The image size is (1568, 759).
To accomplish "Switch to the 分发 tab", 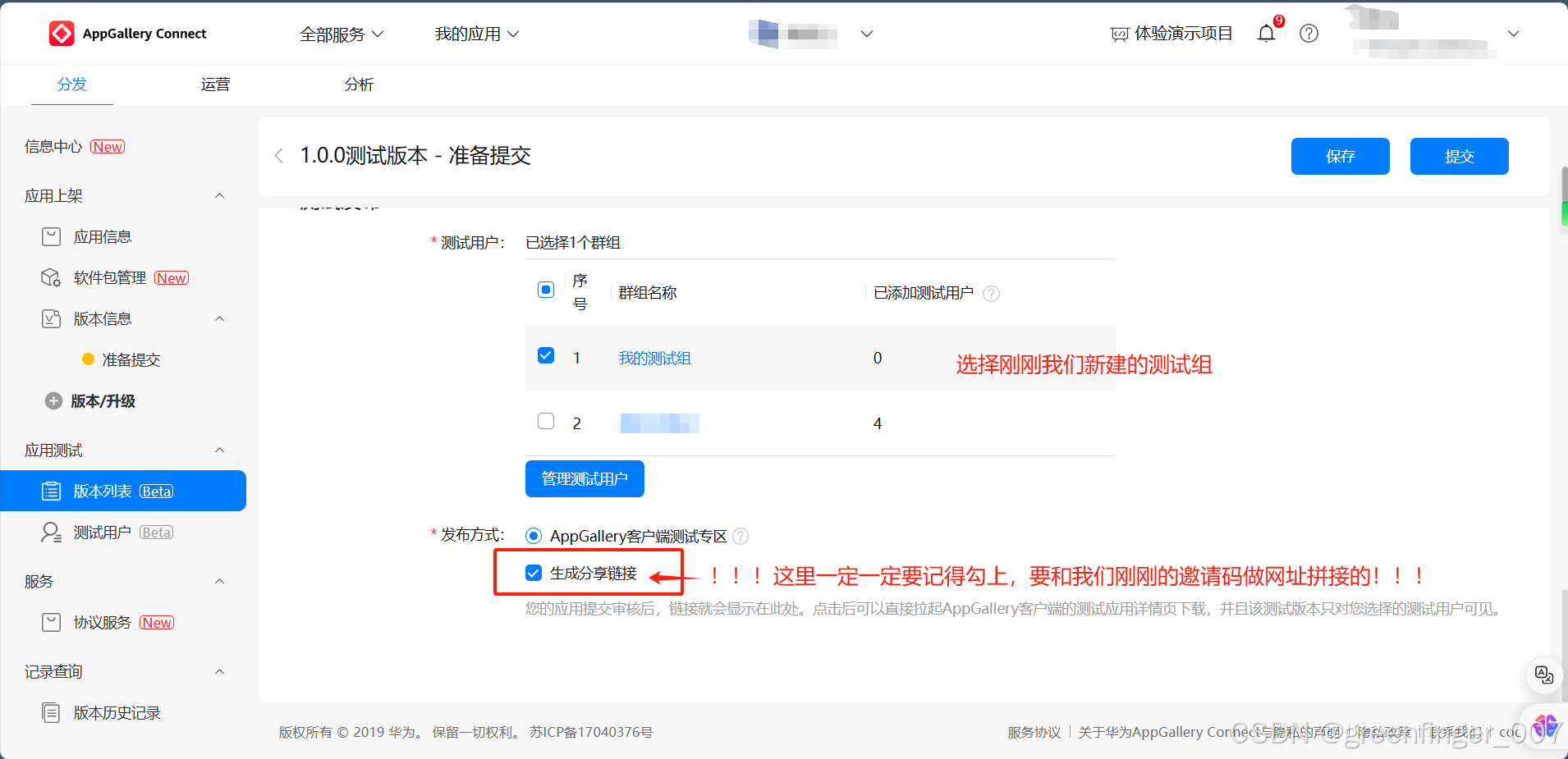I will pos(72,85).
